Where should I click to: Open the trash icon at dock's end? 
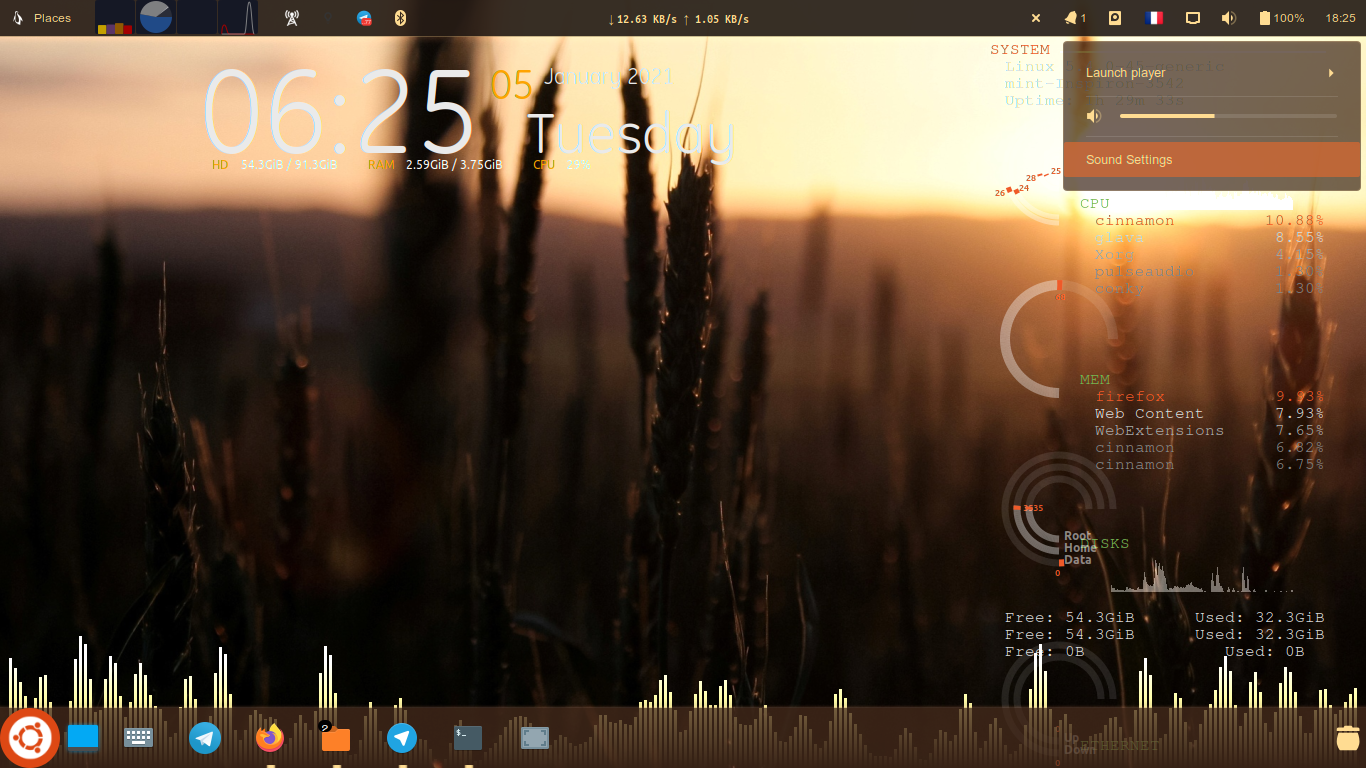(1349, 738)
